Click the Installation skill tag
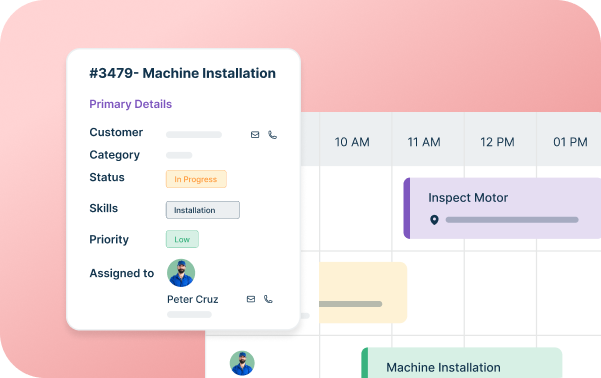This screenshot has width=601, height=378. pyautogui.click(x=203, y=210)
